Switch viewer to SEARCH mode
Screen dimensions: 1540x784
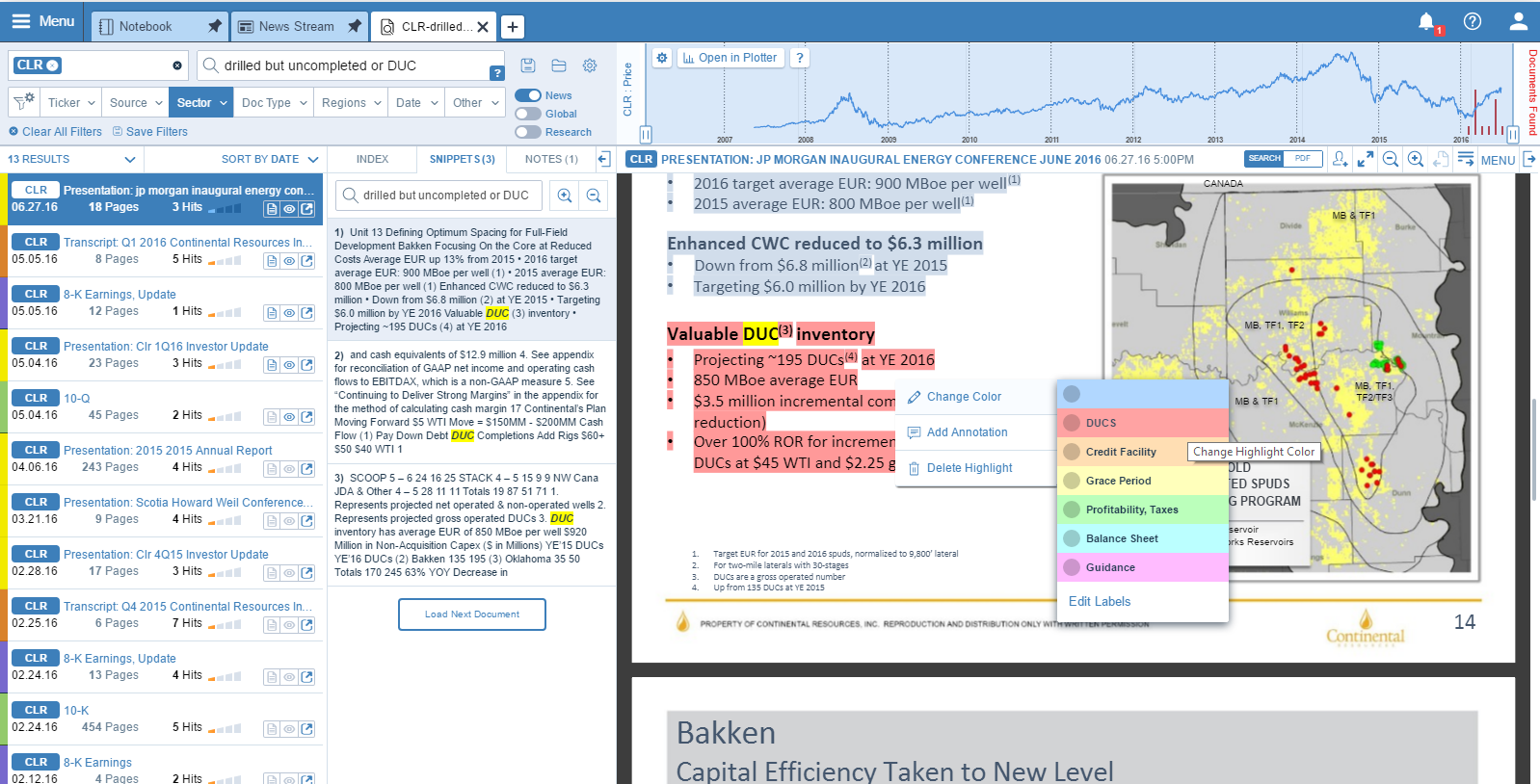pos(1264,159)
